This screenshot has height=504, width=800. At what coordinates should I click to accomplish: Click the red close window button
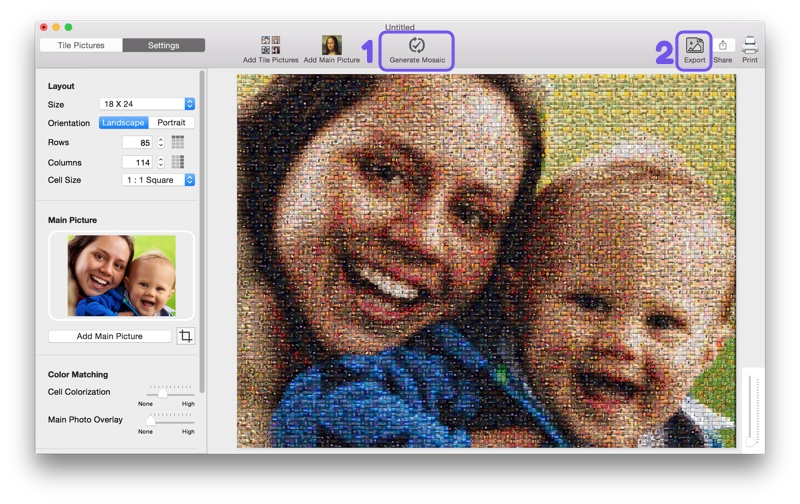(44, 27)
